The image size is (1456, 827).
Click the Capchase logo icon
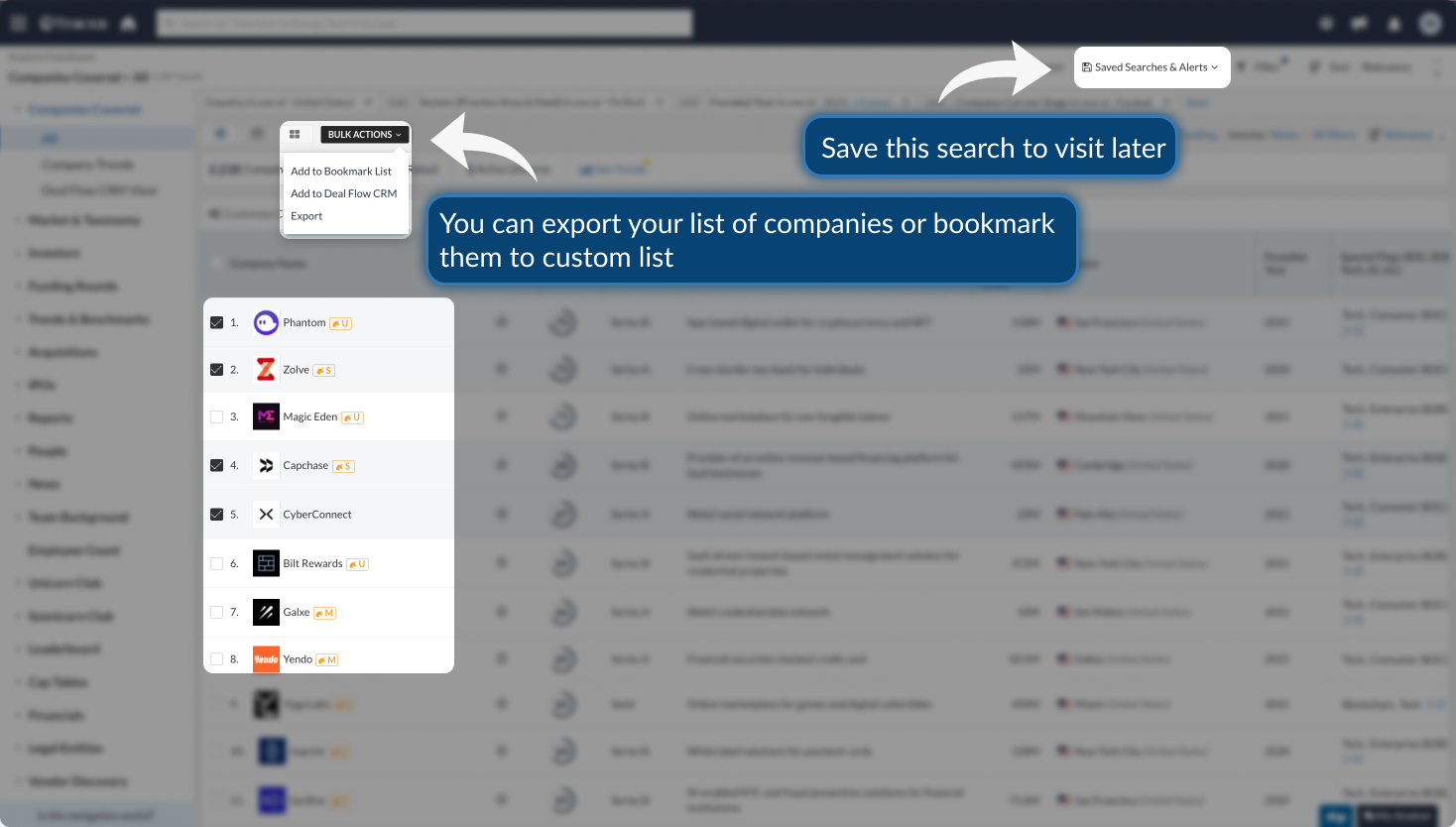pyautogui.click(x=266, y=465)
